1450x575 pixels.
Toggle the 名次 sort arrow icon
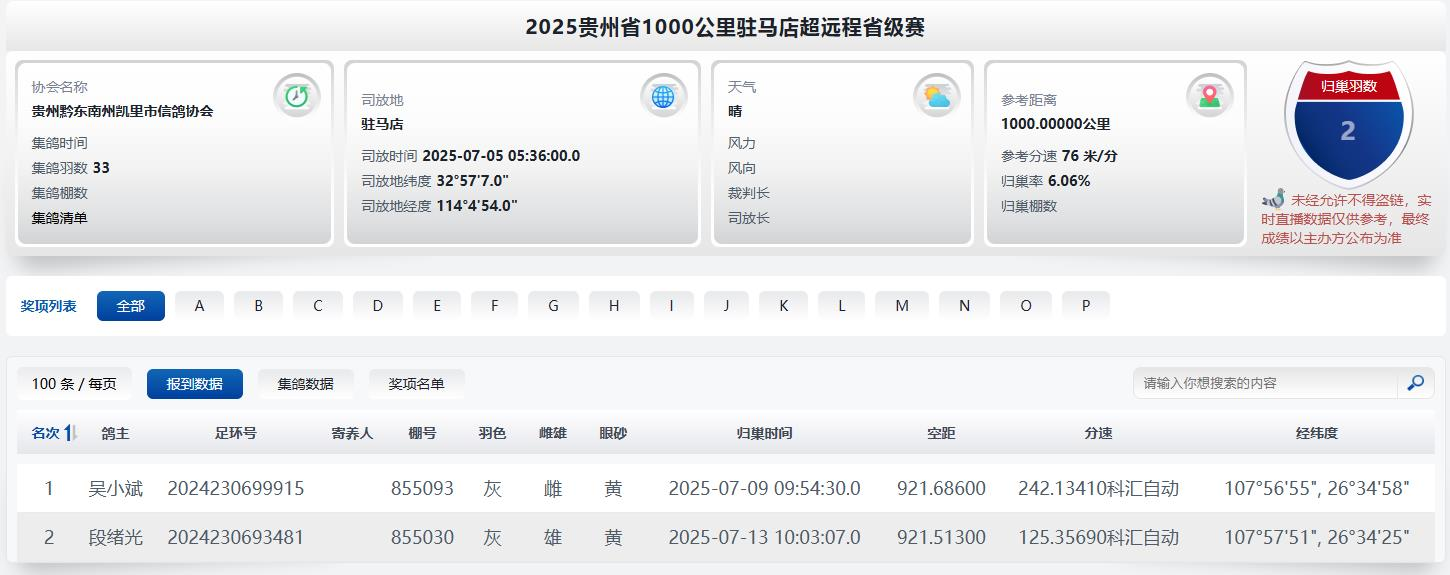click(71, 433)
